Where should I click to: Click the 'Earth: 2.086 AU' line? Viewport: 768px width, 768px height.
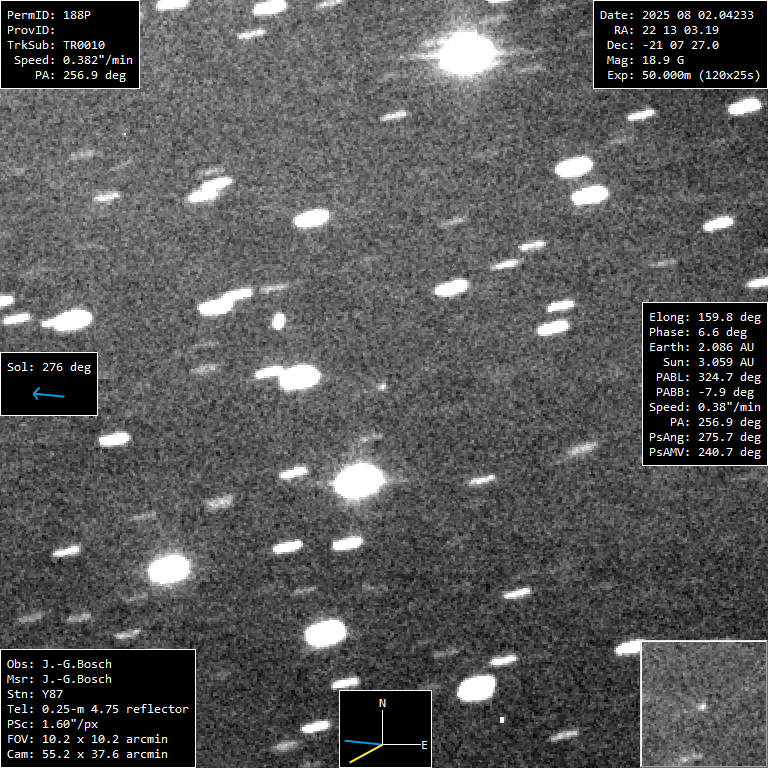click(701, 347)
